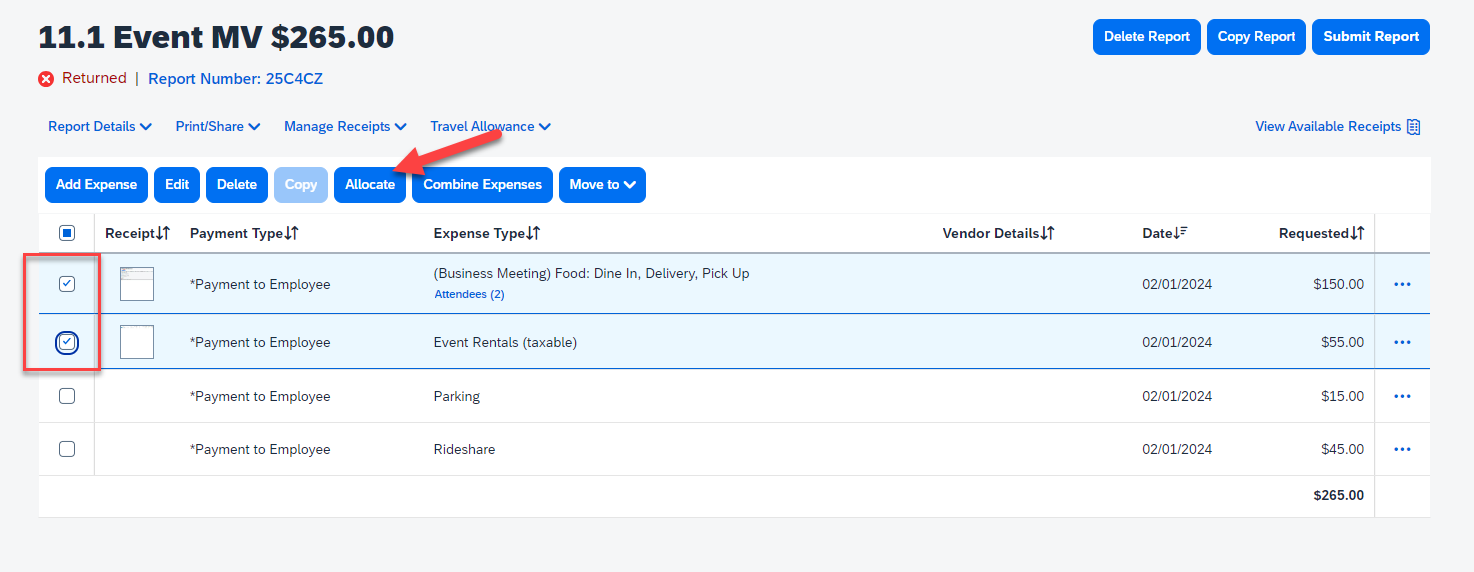Open the Manage Receipts dropdown

(x=345, y=127)
